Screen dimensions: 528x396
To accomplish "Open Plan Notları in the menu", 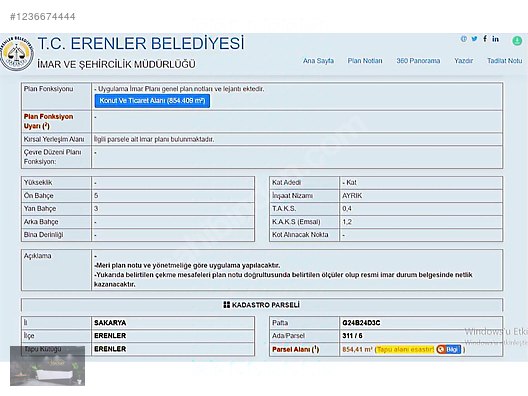I will pyautogui.click(x=365, y=61).
